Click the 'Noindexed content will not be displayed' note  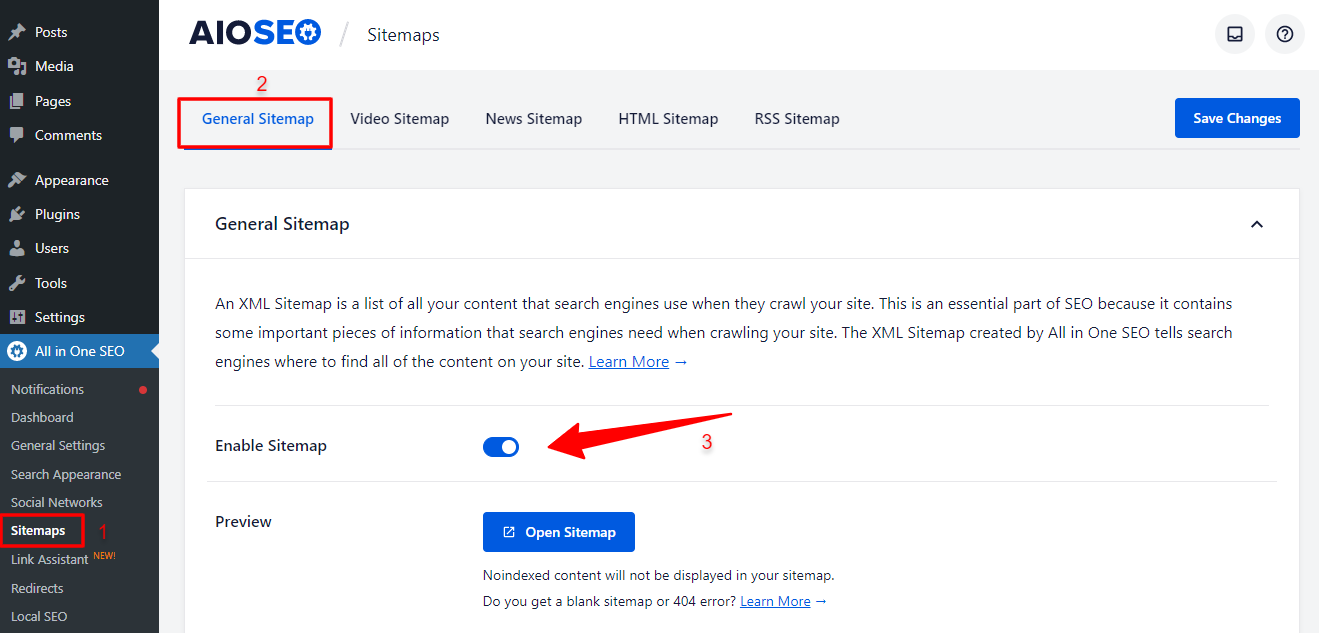(658, 575)
